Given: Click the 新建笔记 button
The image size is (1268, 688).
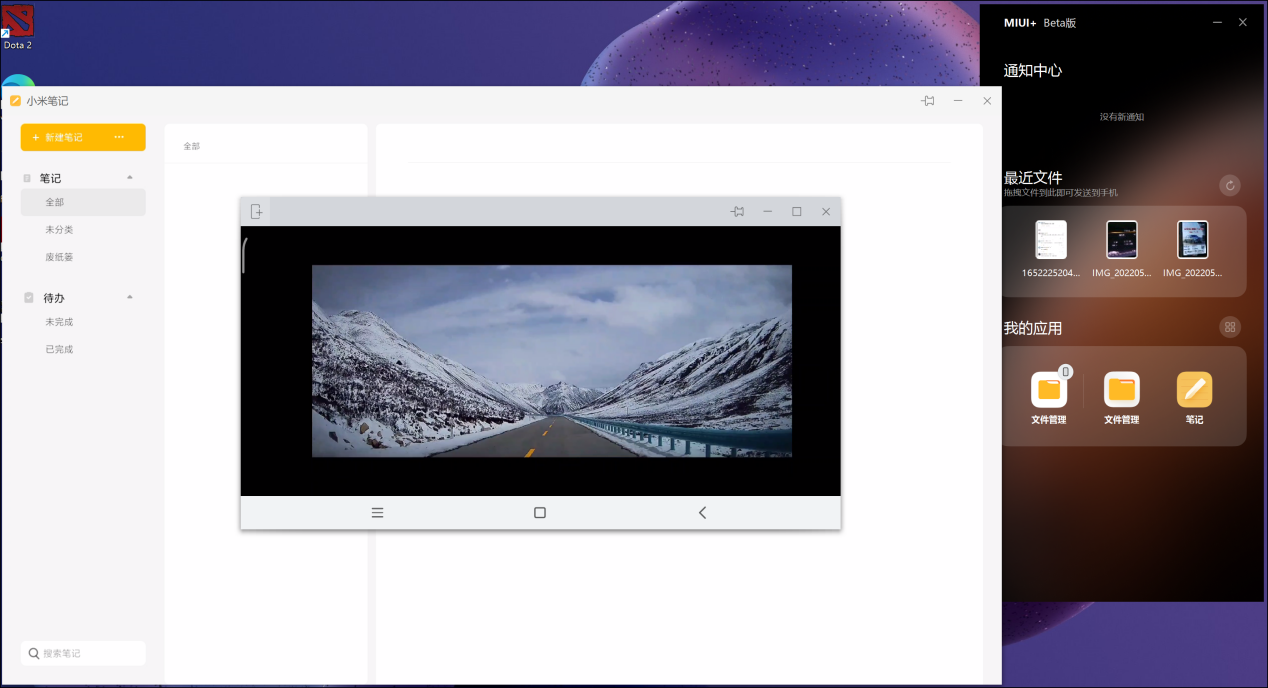Looking at the screenshot, I should click(x=62, y=137).
